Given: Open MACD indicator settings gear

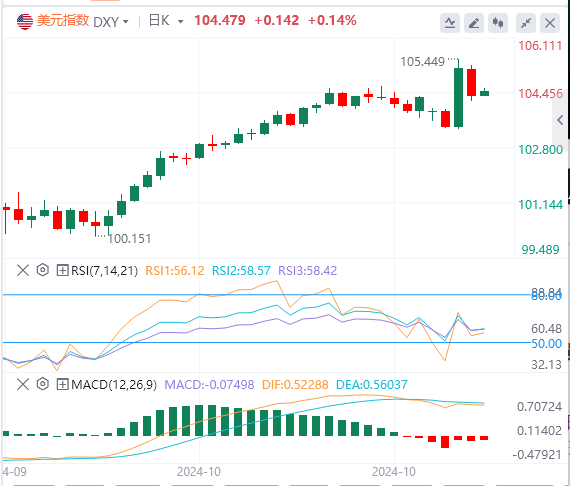Looking at the screenshot, I should pos(43,384).
